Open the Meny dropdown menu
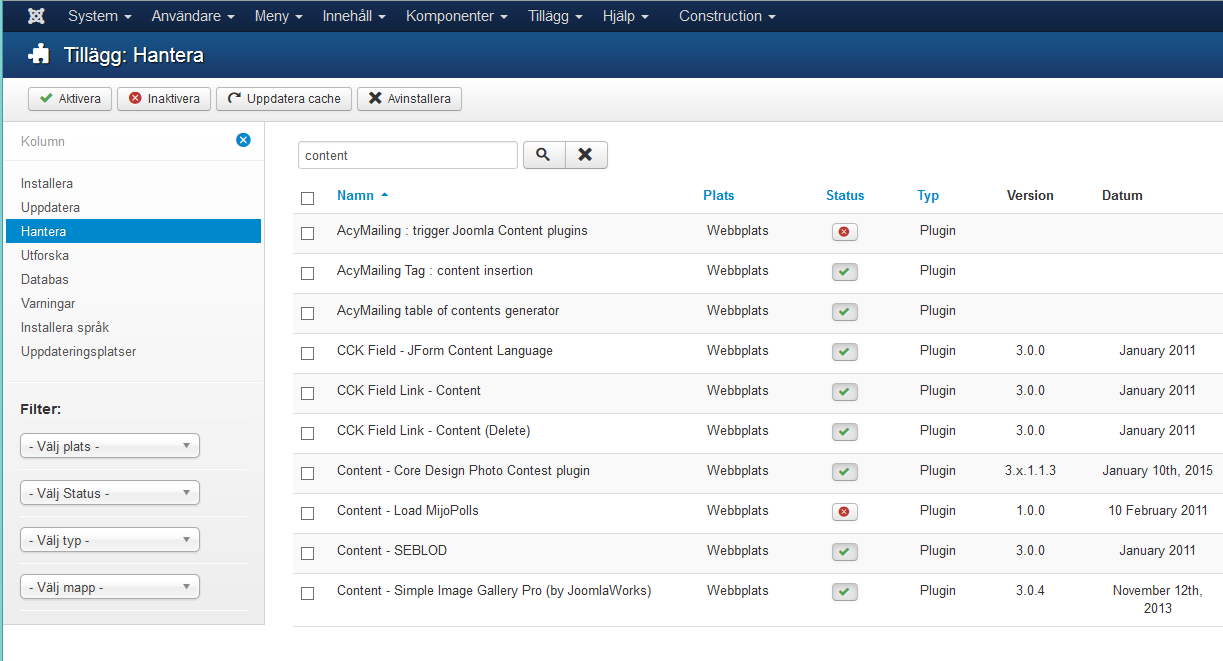This screenshot has width=1223, height=661. click(279, 16)
